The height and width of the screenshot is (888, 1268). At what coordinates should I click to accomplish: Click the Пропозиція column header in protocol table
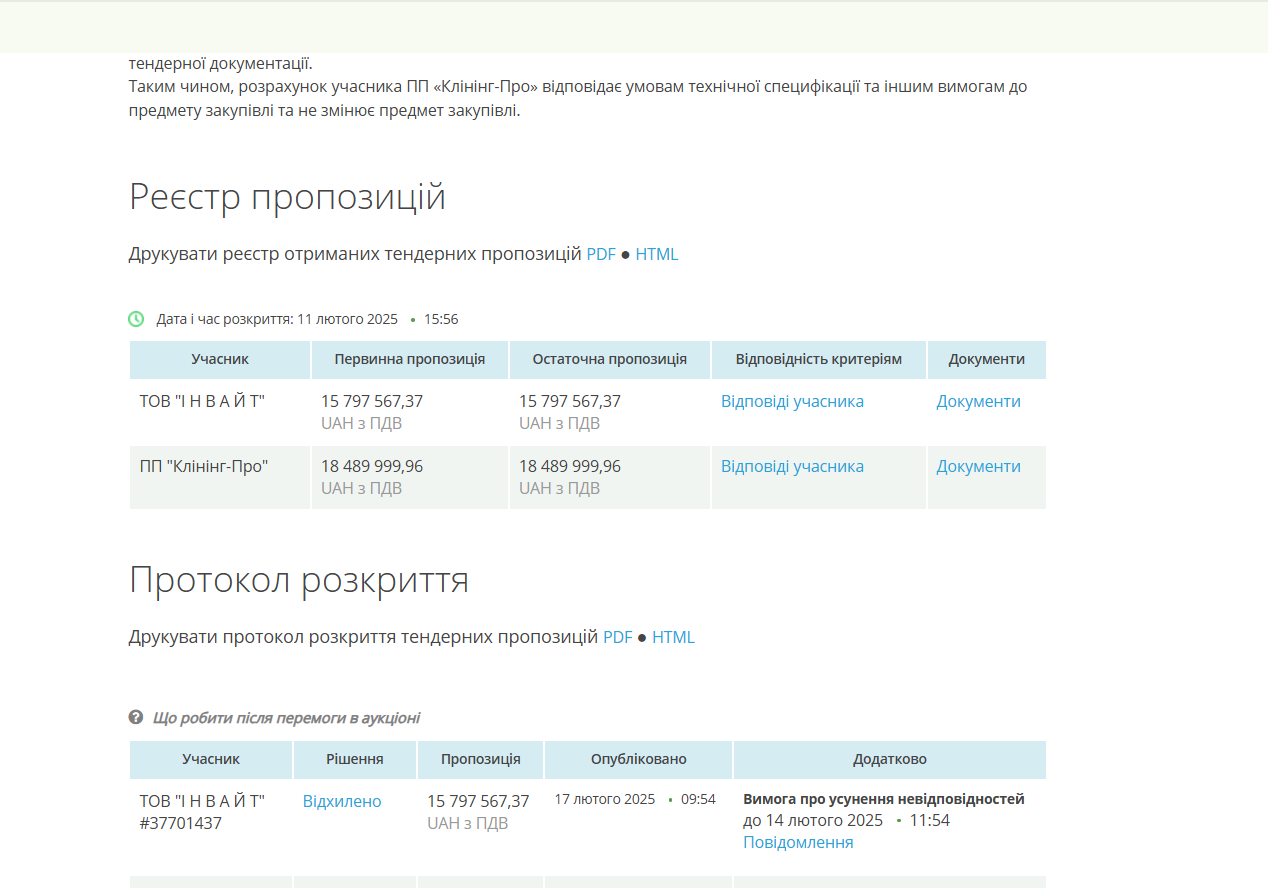pyautogui.click(x=481, y=759)
